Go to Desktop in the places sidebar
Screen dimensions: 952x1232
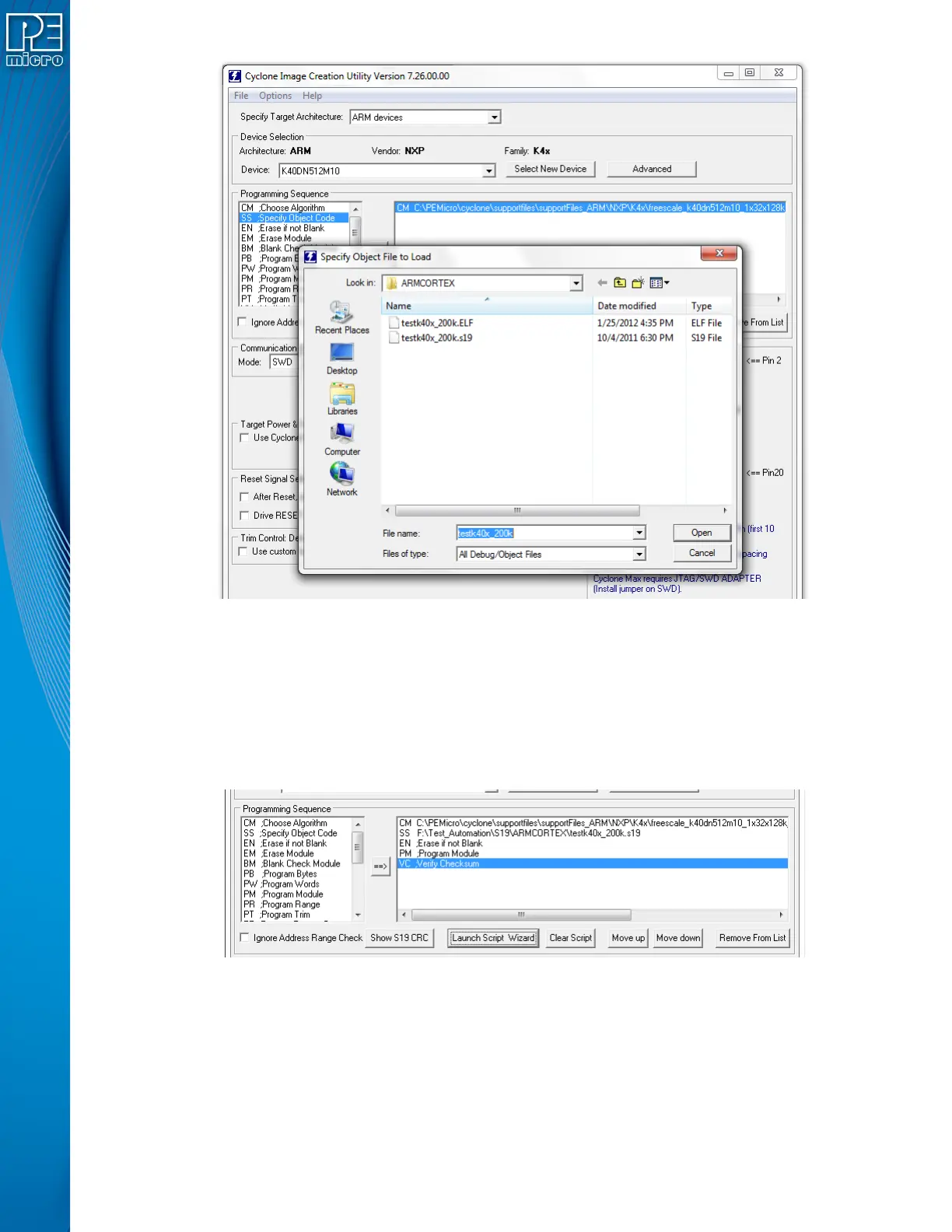[x=341, y=359]
